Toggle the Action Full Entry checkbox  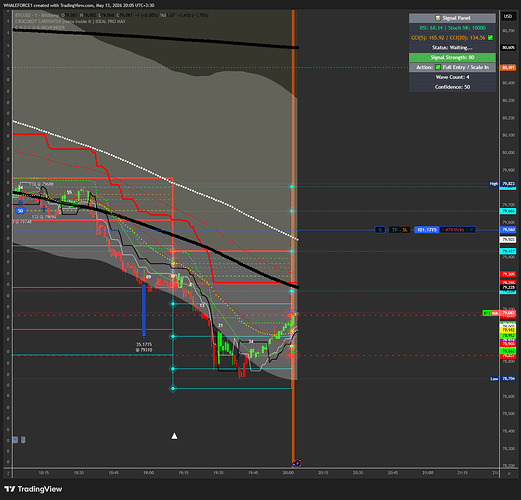pos(438,67)
